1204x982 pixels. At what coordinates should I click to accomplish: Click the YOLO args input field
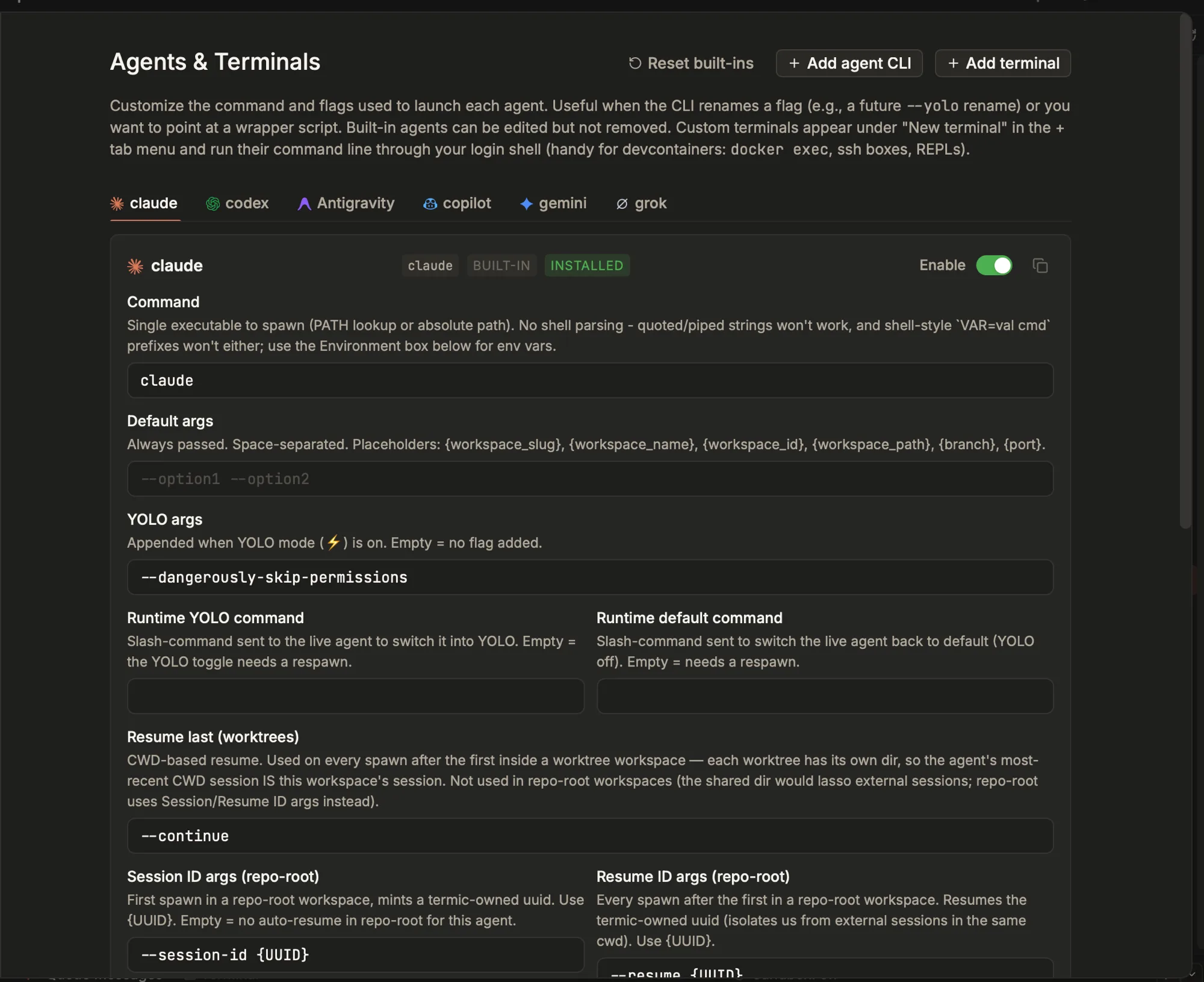tap(590, 577)
